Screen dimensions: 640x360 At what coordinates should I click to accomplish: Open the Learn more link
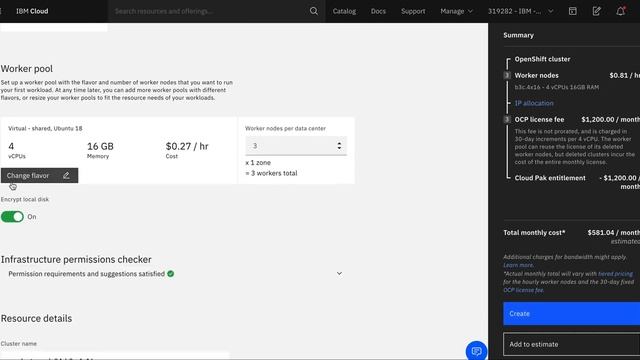click(x=518, y=265)
